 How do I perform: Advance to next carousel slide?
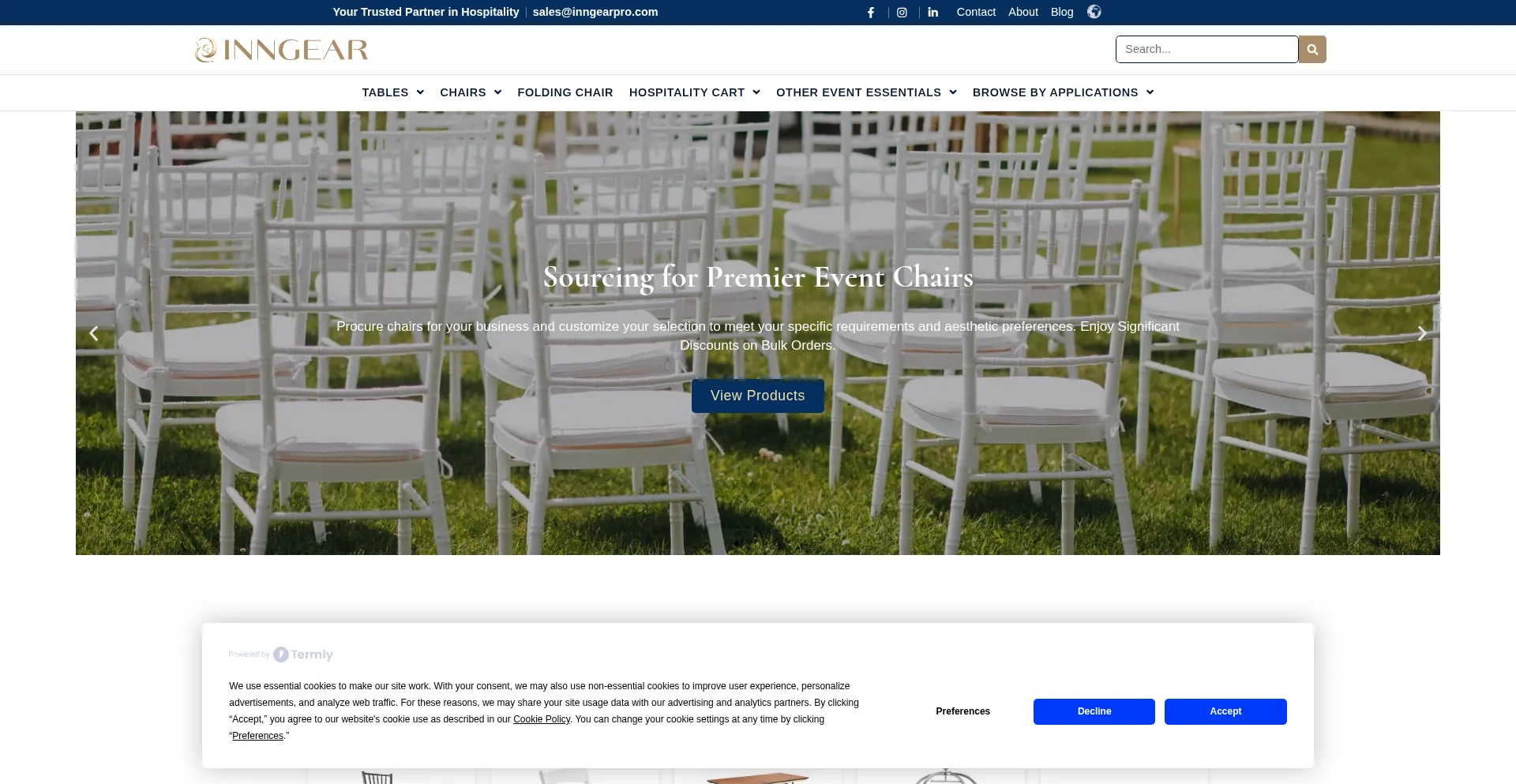coord(1421,332)
